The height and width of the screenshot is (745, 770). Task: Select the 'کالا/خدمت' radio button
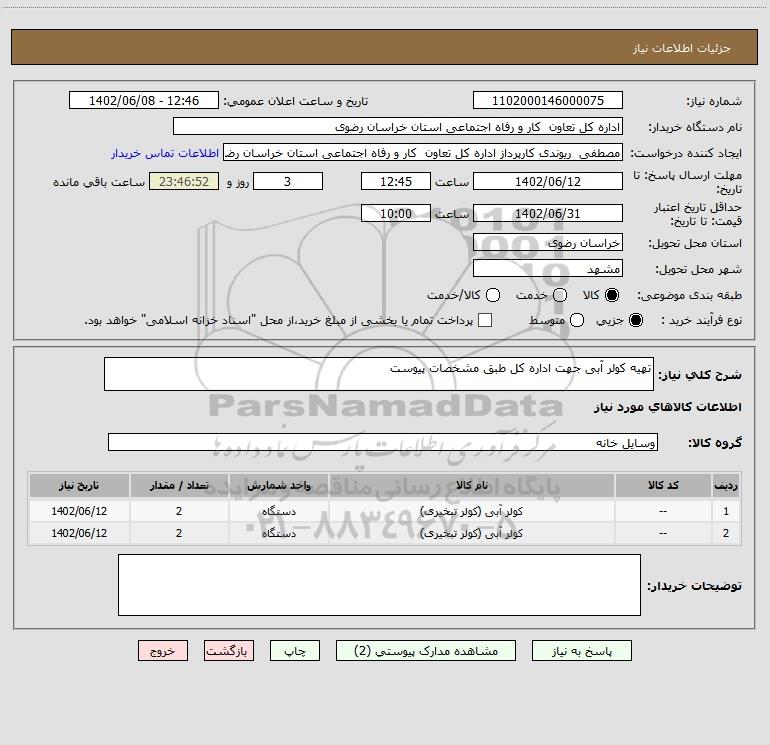click(493, 295)
